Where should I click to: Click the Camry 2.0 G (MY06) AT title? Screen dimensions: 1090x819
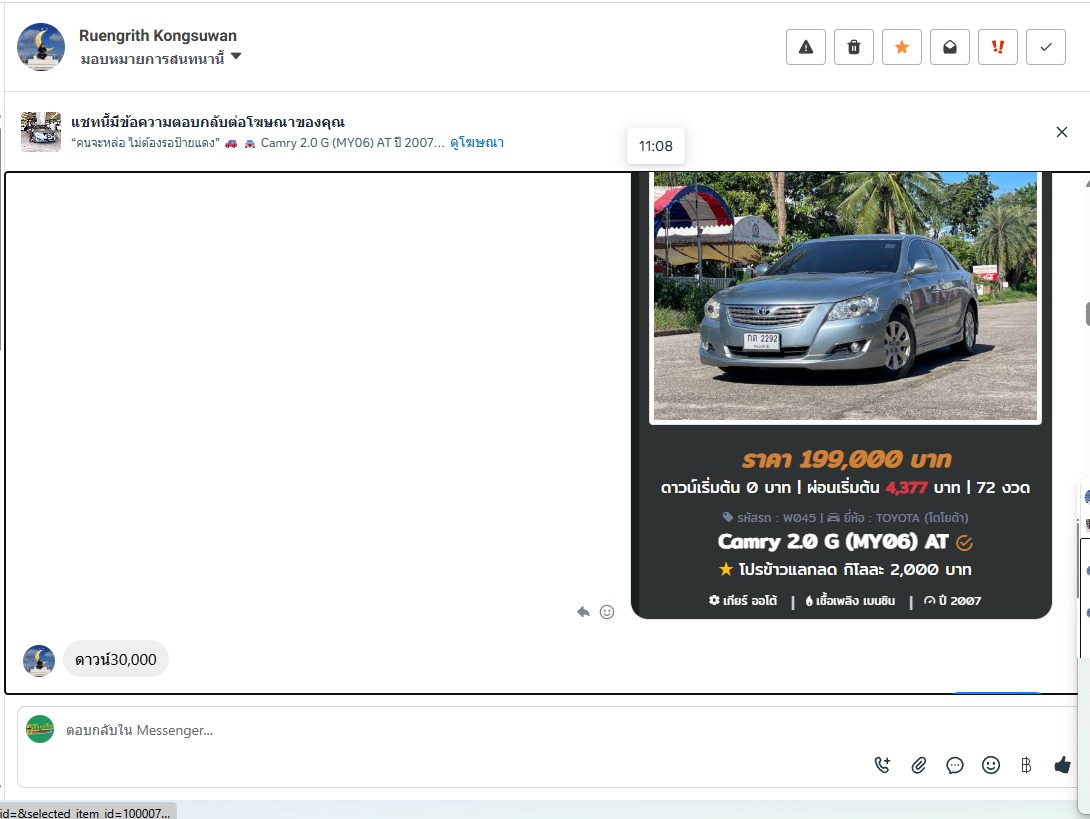(833, 542)
